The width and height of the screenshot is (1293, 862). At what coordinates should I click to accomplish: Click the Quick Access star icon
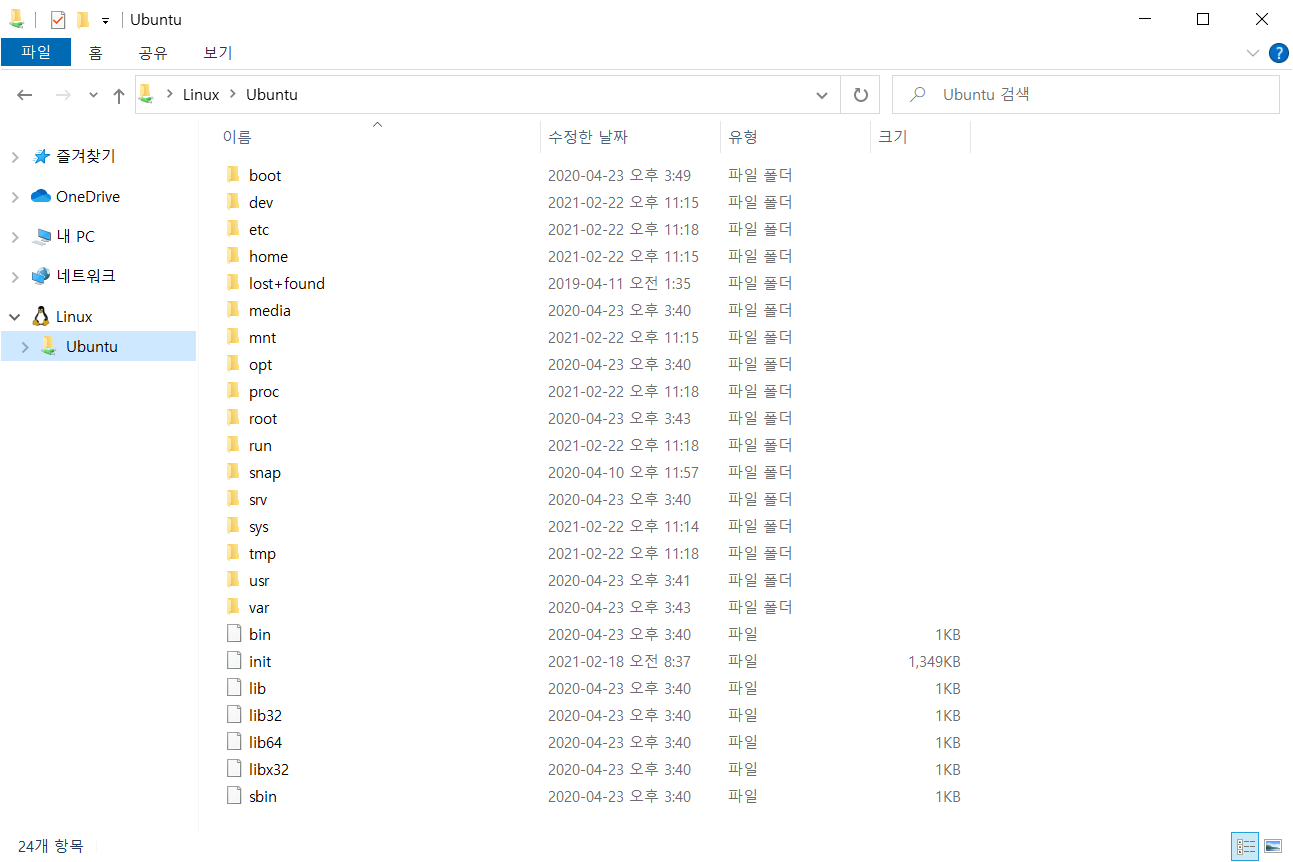41,156
